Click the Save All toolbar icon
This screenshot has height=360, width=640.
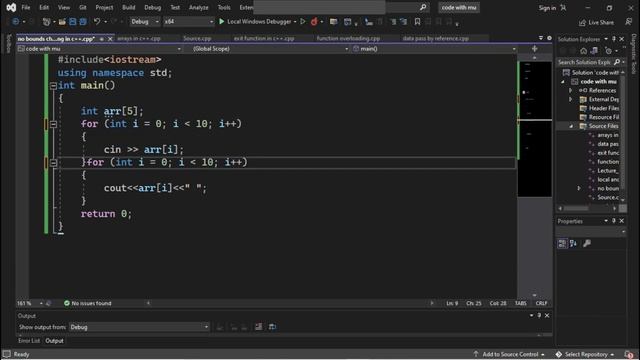coord(83,22)
